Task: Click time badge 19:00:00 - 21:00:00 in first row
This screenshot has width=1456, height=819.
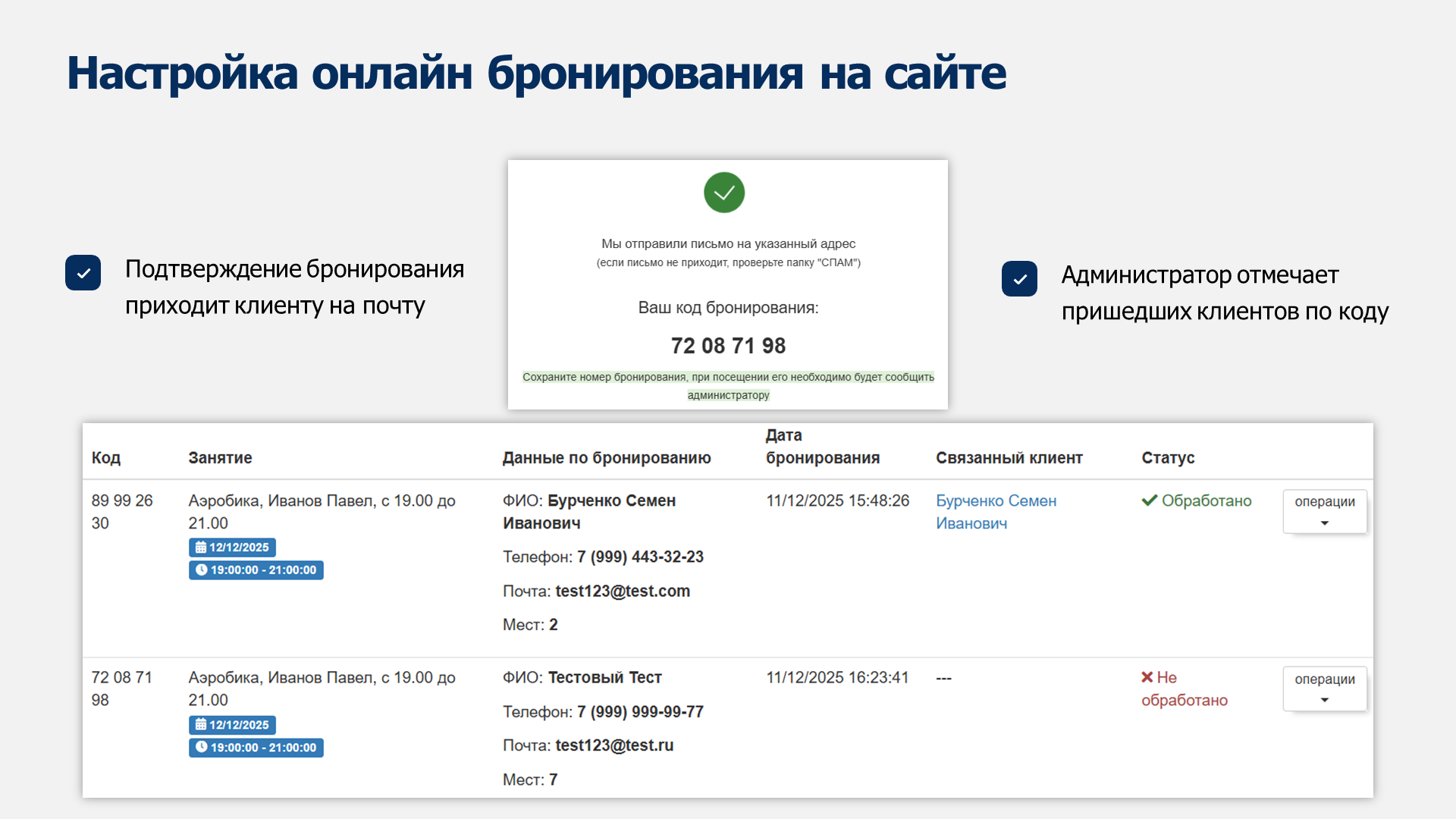Action: coord(256,570)
